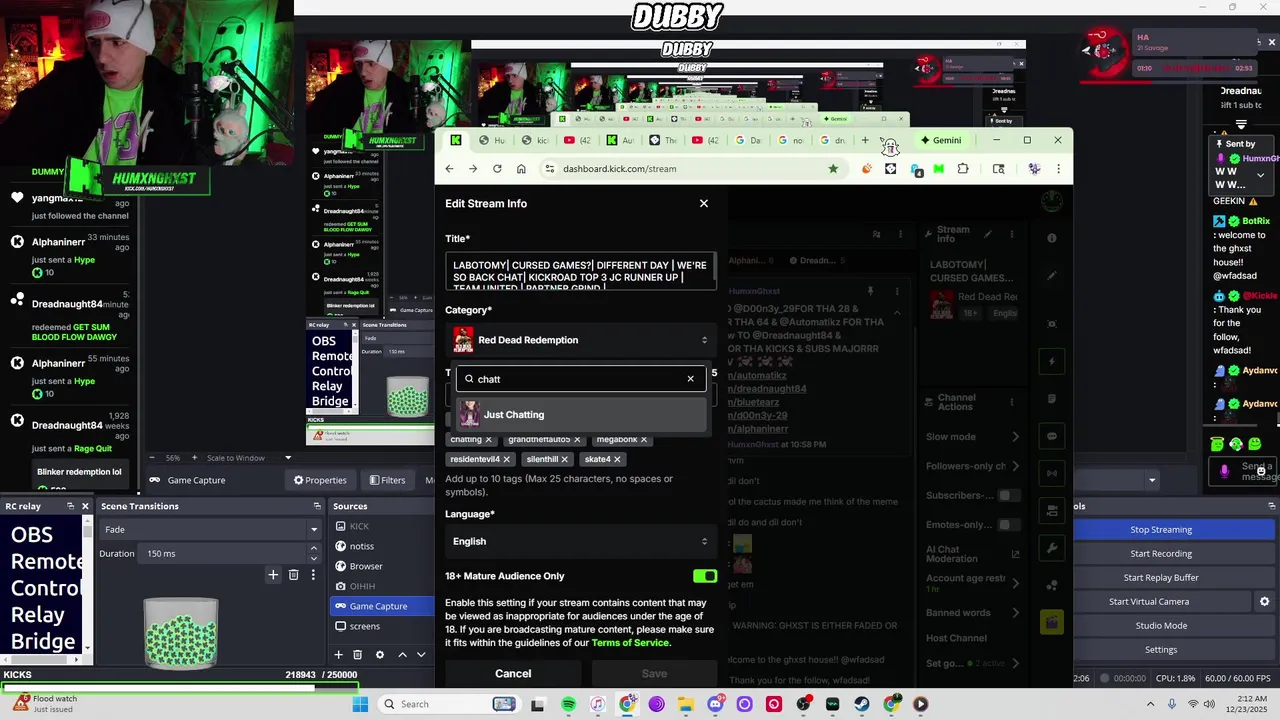This screenshot has height=720, width=1280.
Task: Remove the silenthill tag
Action: [x=564, y=459]
